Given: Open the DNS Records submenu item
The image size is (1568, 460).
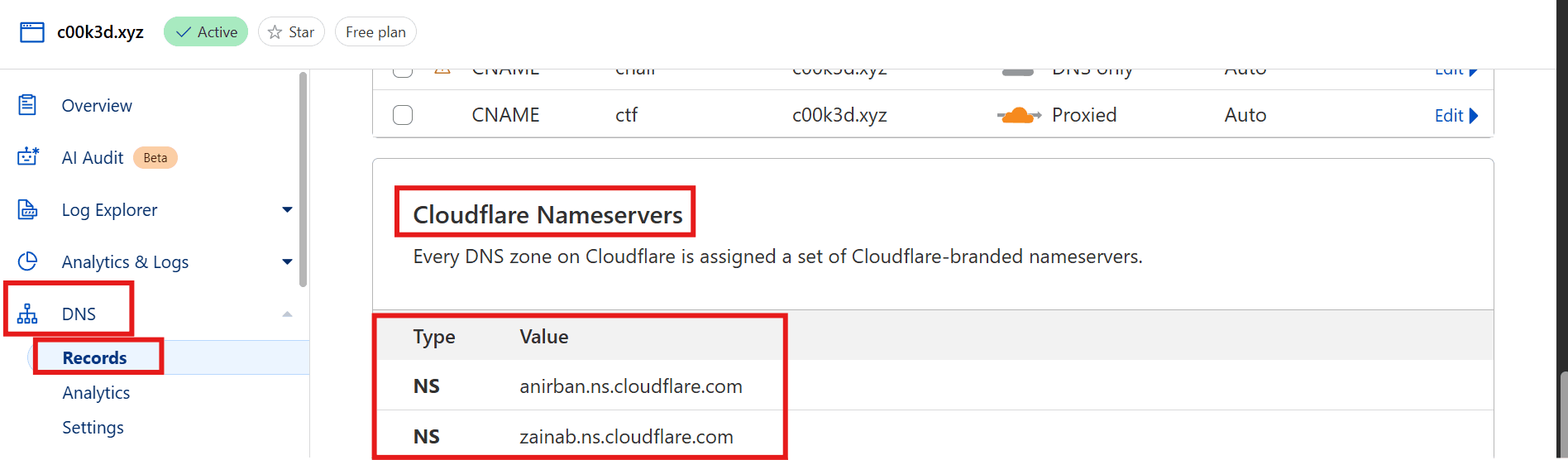Looking at the screenshot, I should coord(95,358).
